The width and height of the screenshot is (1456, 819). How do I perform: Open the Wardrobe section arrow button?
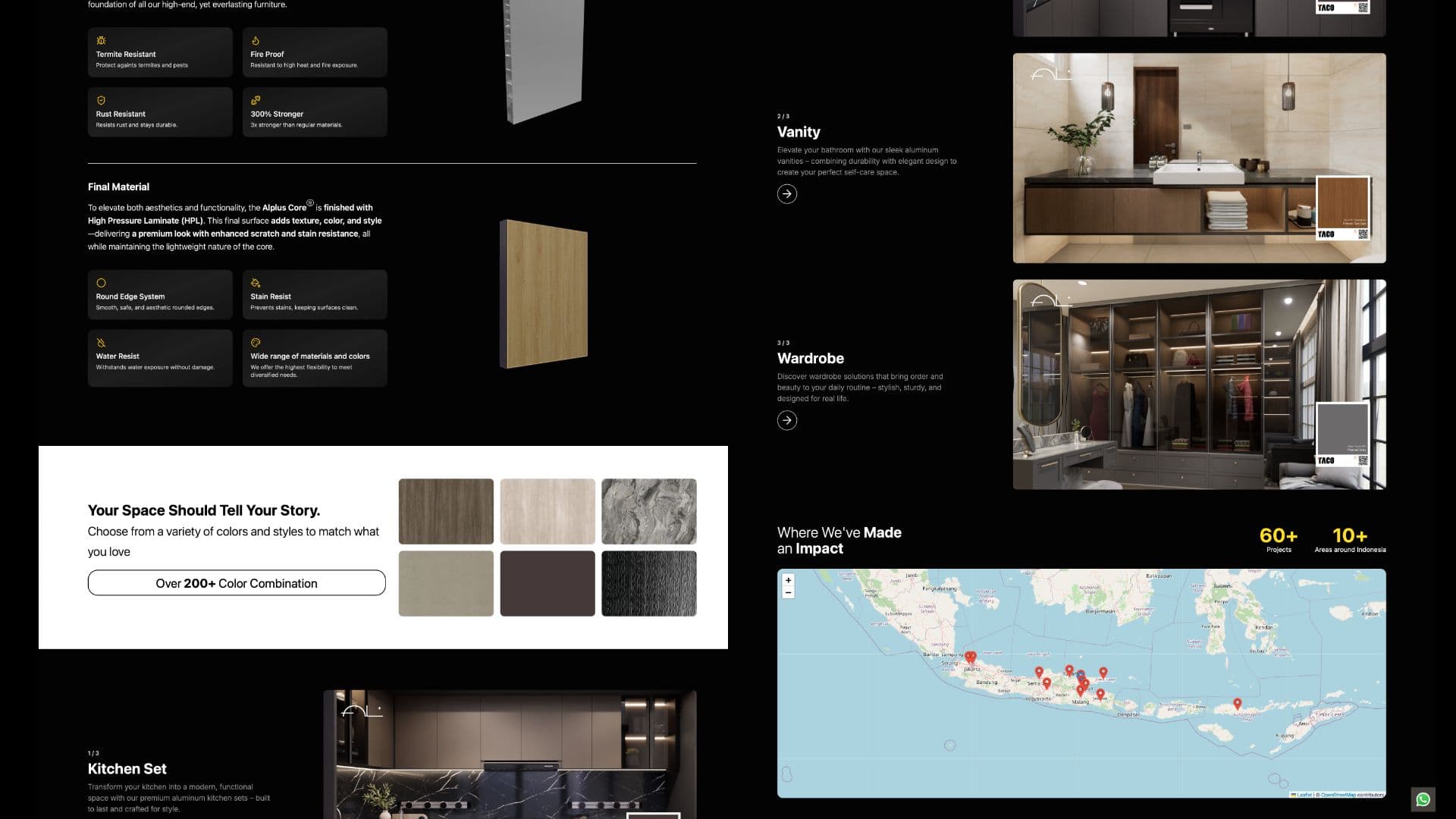[788, 419]
